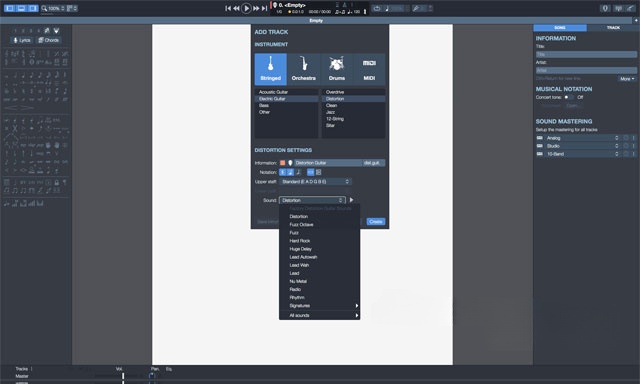Viewport: 640px width, 384px height.
Task: Select Sitar guitar type
Action: [353, 125]
